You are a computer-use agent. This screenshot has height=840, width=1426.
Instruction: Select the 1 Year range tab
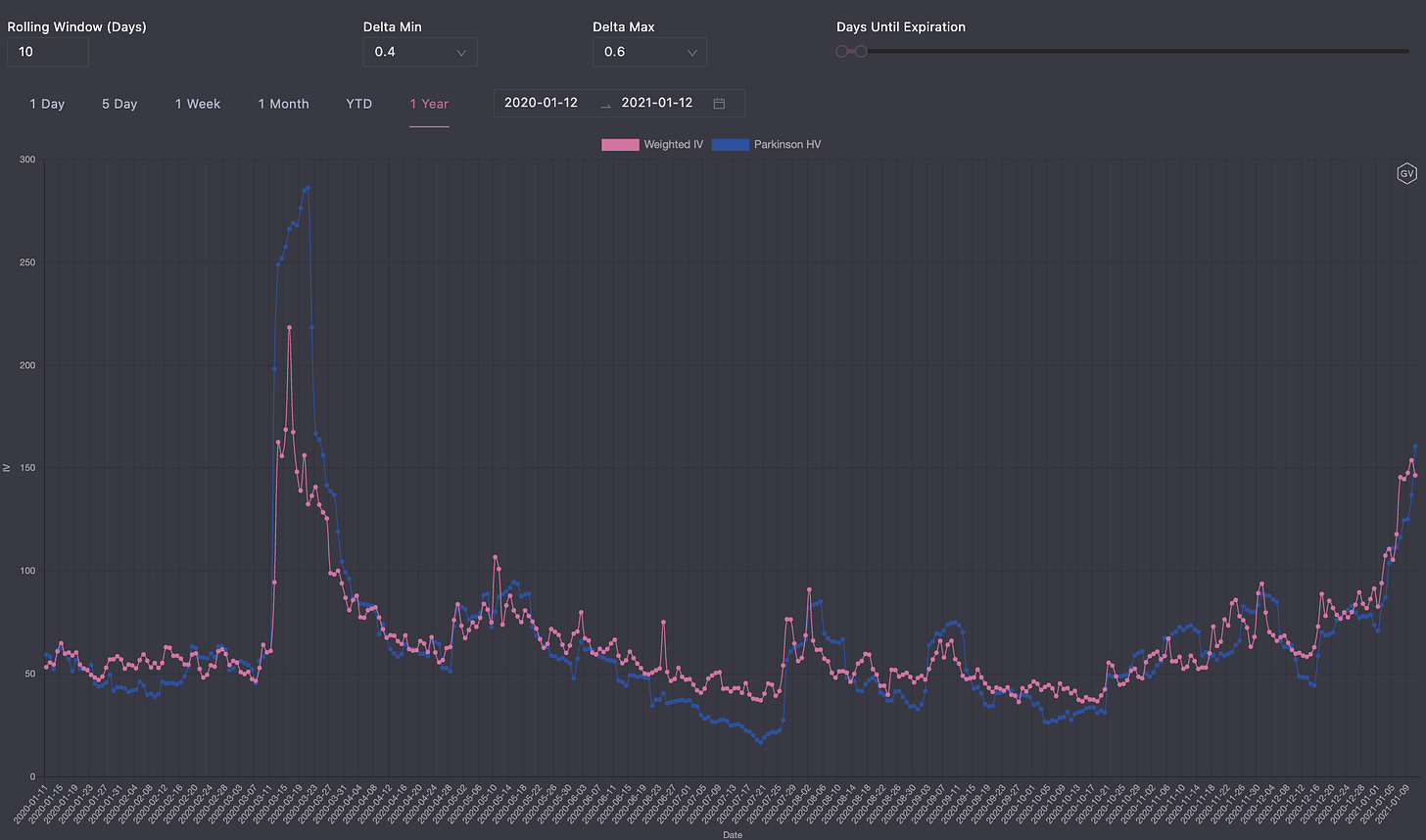tap(429, 104)
